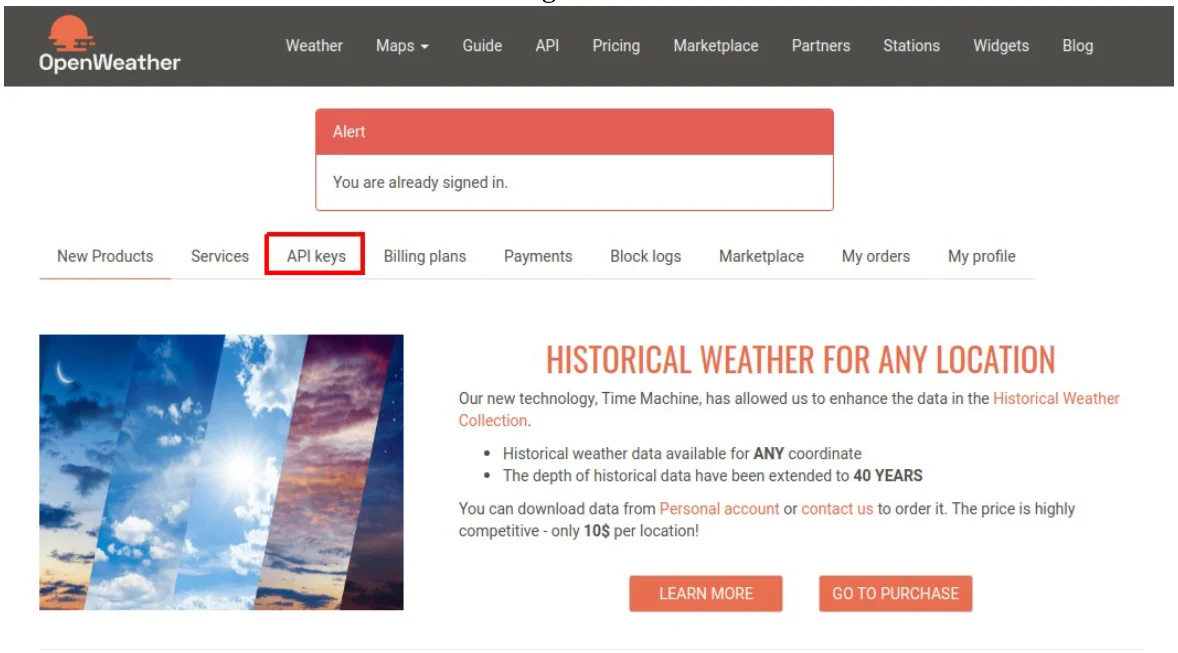
Task: Open the Pricing page
Action: [616, 46]
